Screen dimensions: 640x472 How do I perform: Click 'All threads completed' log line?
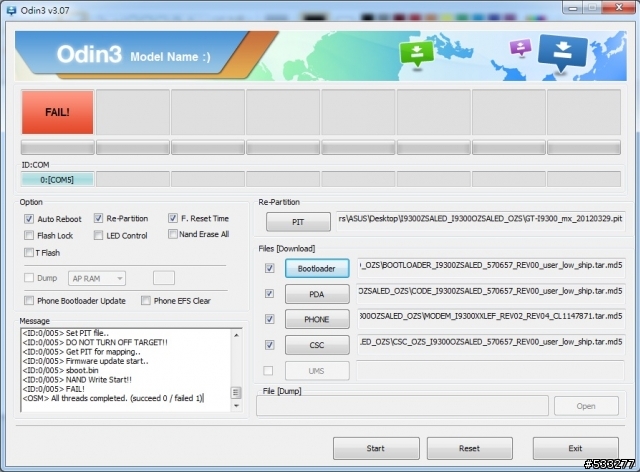point(113,398)
